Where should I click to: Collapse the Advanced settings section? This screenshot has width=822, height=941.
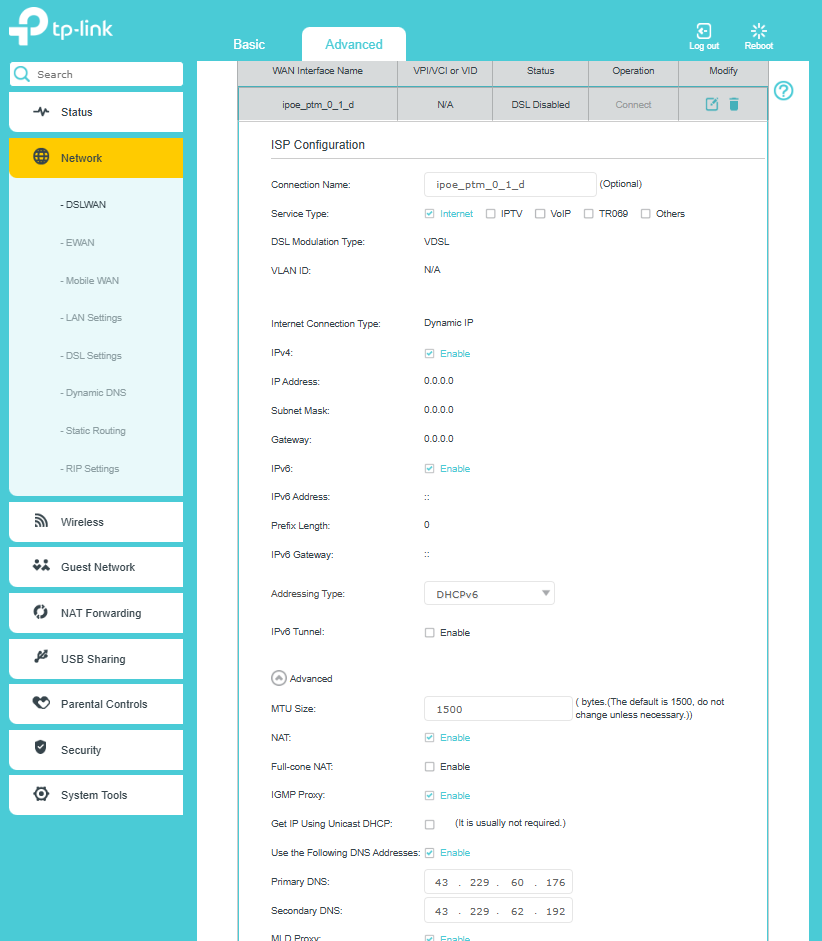pos(279,678)
